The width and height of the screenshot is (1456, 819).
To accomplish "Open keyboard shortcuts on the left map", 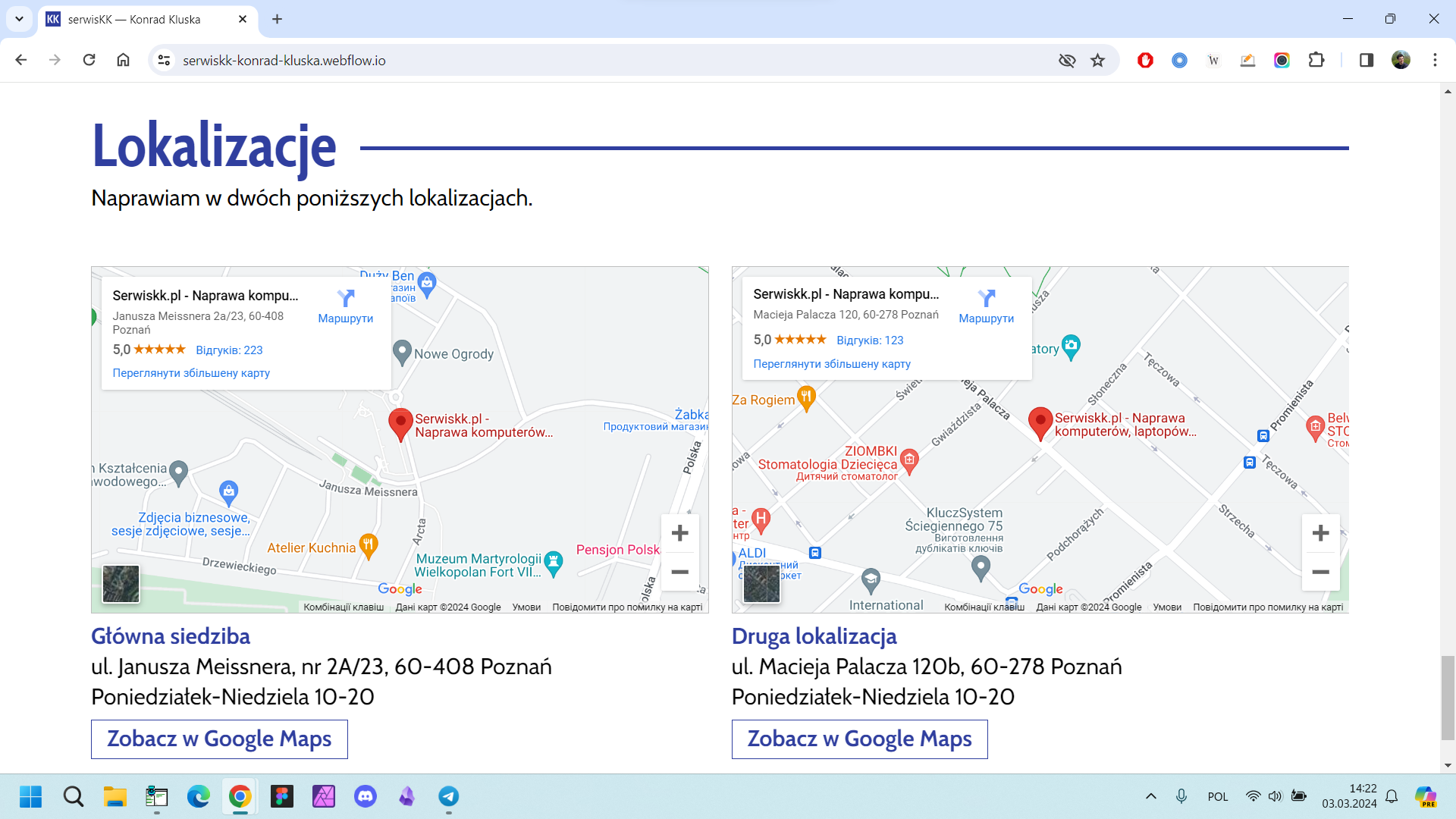I will [344, 607].
